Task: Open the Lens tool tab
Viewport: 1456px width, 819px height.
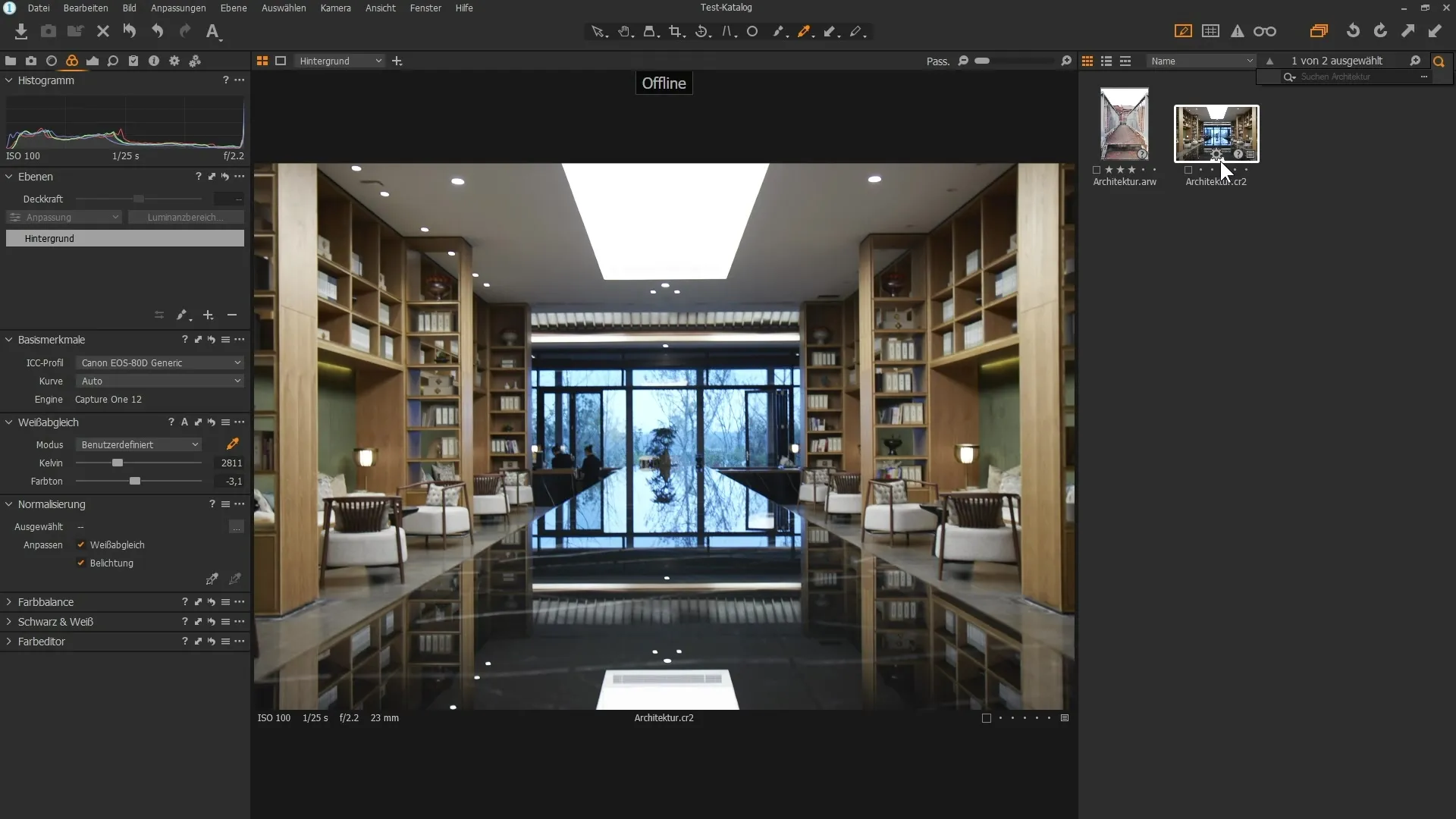Action: click(52, 61)
